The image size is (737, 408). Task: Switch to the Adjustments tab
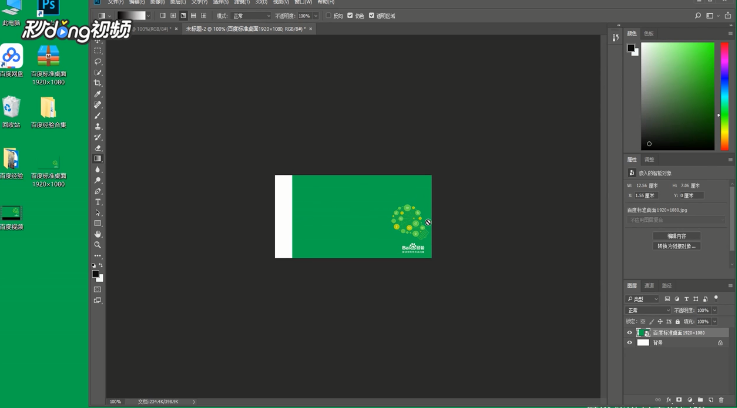pyautogui.click(x=649, y=159)
